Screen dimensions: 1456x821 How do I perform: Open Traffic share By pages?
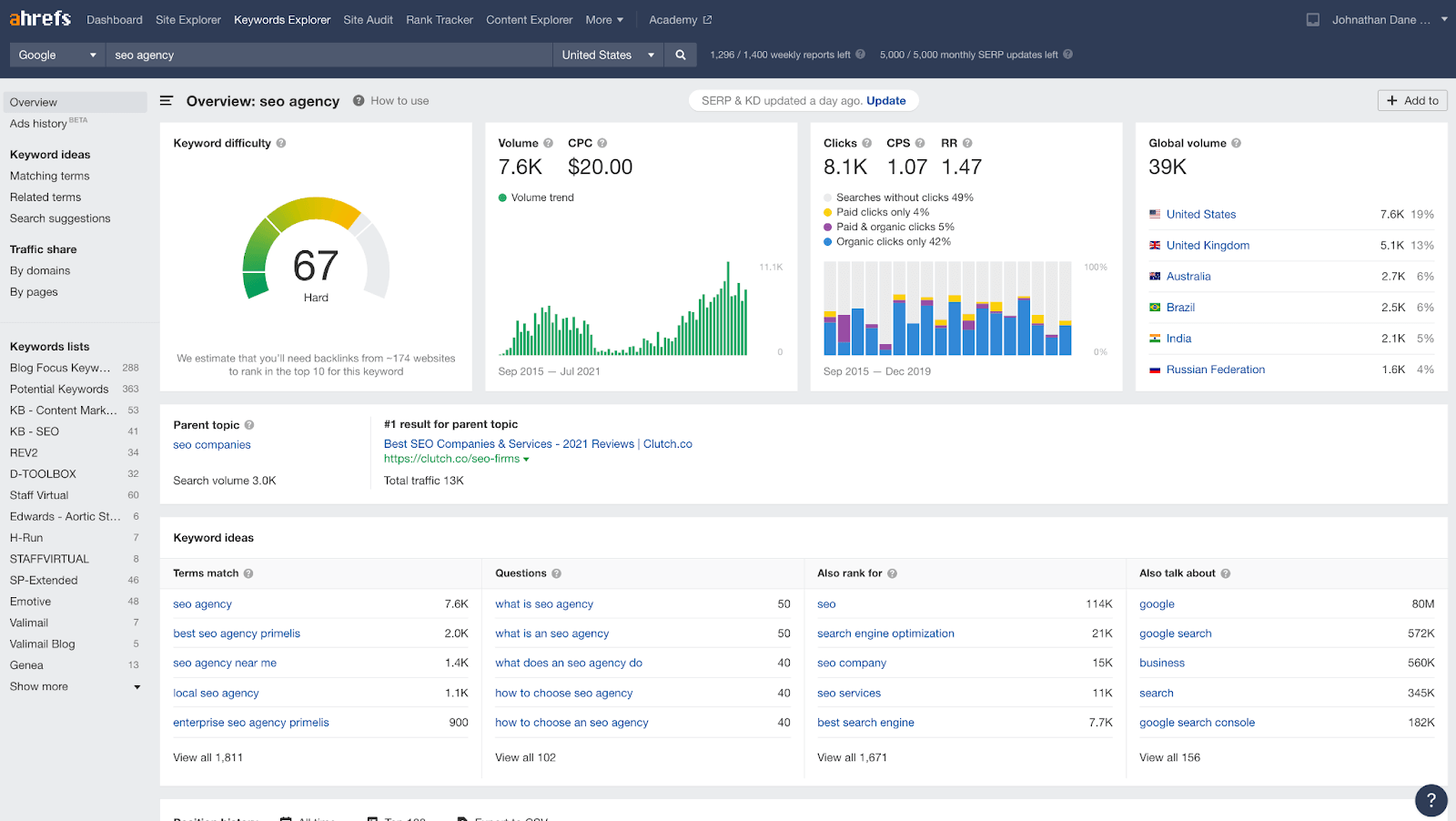pos(34,292)
